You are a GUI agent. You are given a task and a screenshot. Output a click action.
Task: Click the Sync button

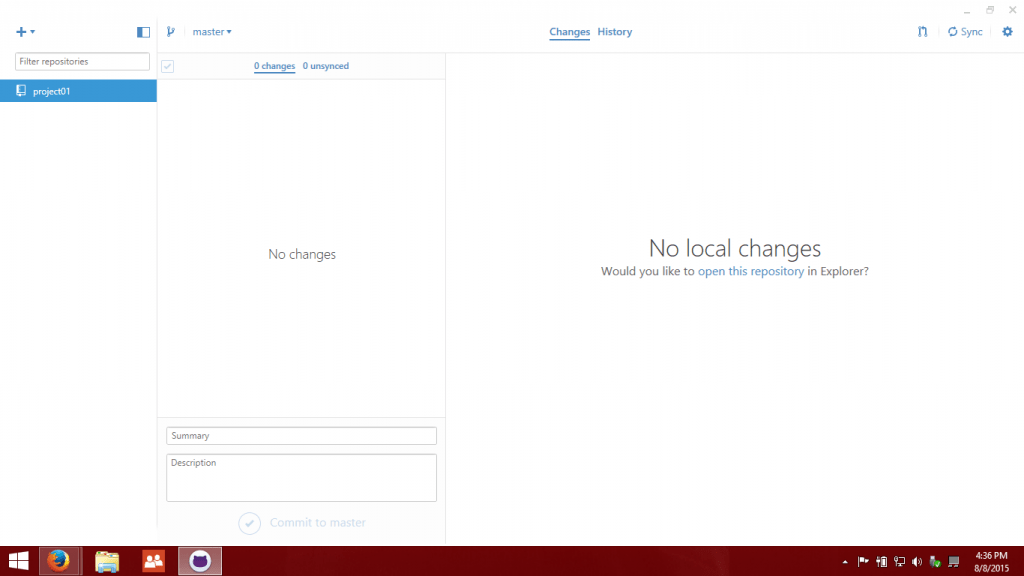965,31
